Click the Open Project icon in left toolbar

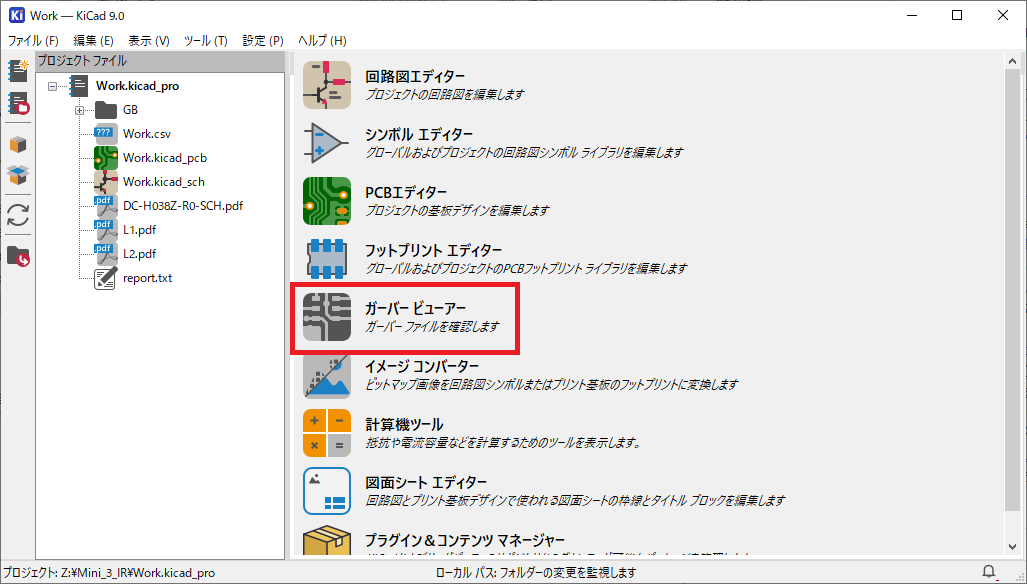[18, 103]
